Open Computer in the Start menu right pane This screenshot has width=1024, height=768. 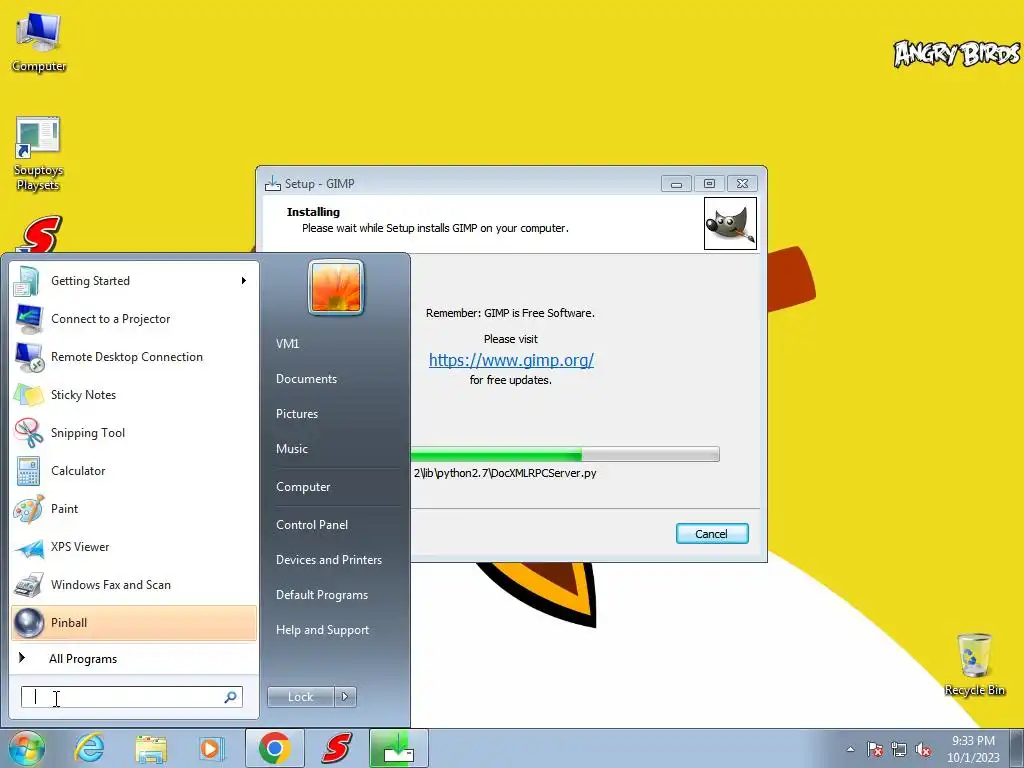coord(303,487)
